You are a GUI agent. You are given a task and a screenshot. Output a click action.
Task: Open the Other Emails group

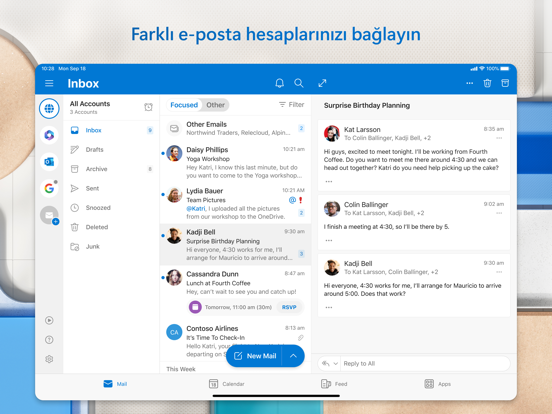(x=235, y=128)
